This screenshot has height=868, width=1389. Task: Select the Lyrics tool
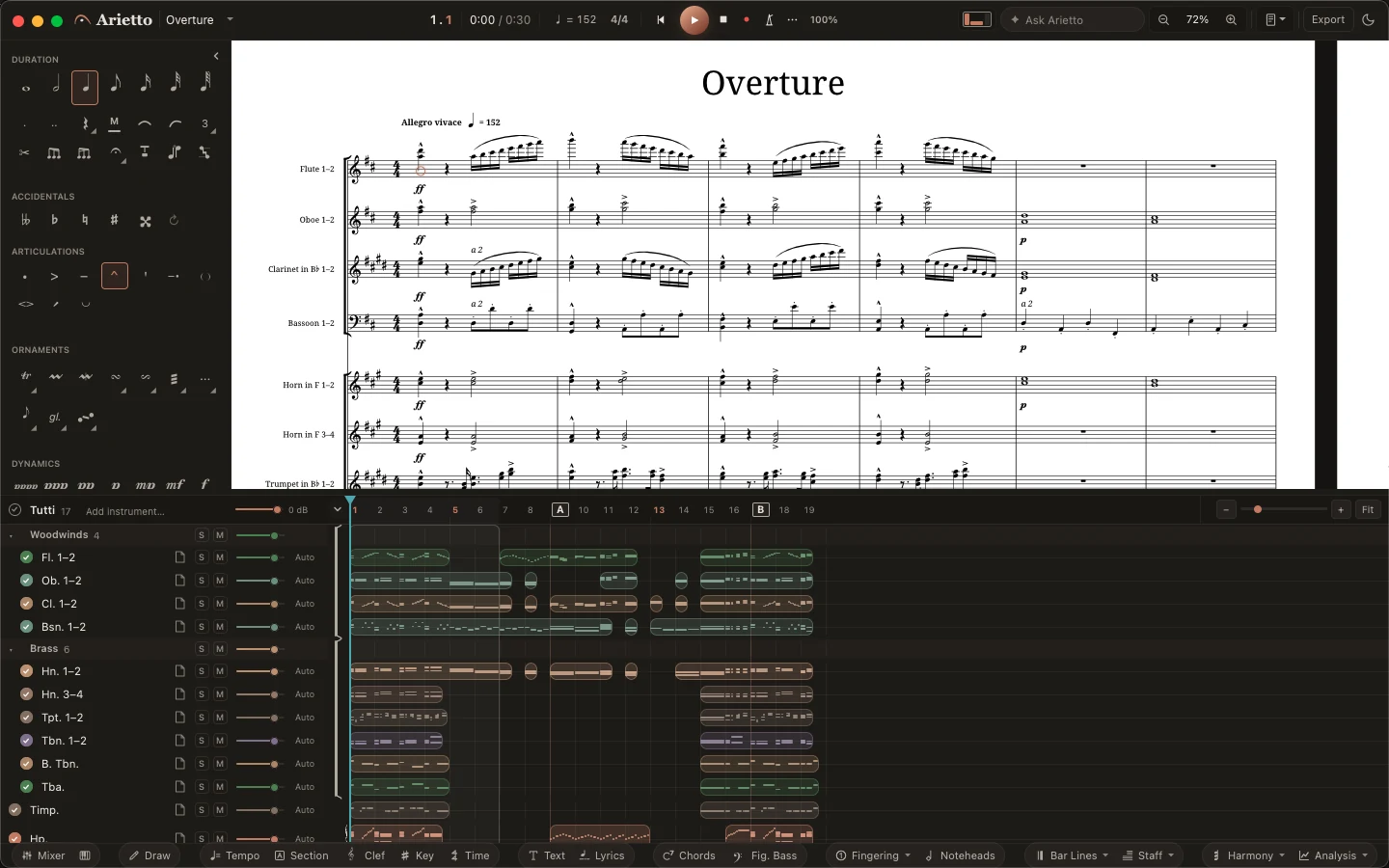click(602, 855)
